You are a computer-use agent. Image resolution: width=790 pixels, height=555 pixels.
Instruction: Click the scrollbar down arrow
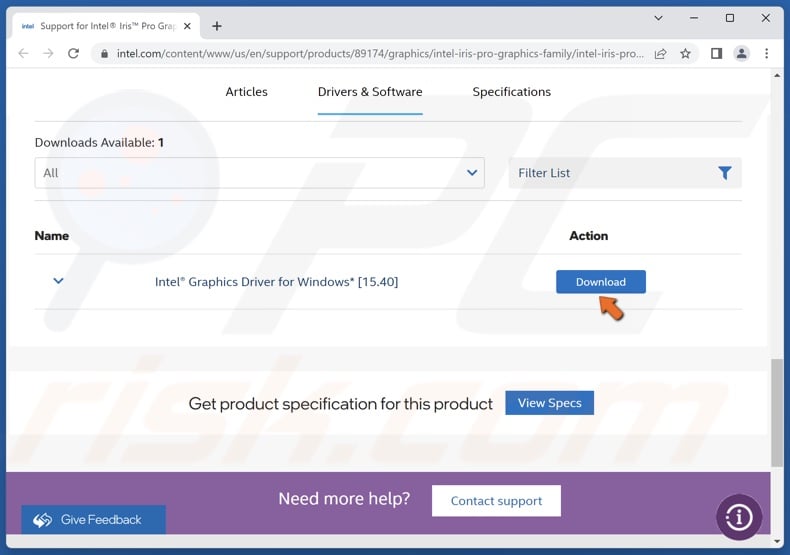(776, 541)
